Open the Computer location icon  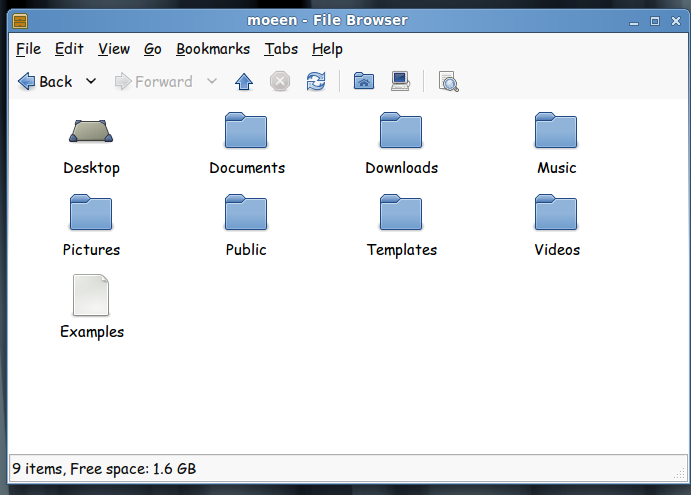pyautogui.click(x=400, y=81)
